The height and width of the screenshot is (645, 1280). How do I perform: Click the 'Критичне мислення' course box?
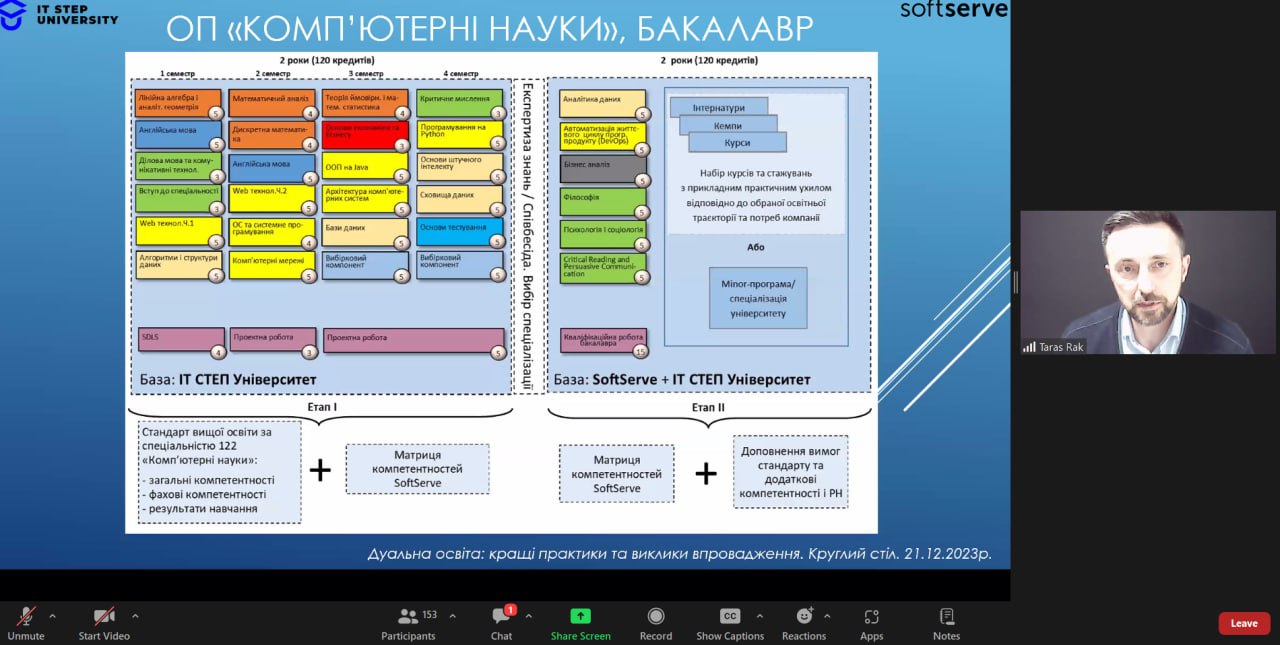tap(460, 104)
